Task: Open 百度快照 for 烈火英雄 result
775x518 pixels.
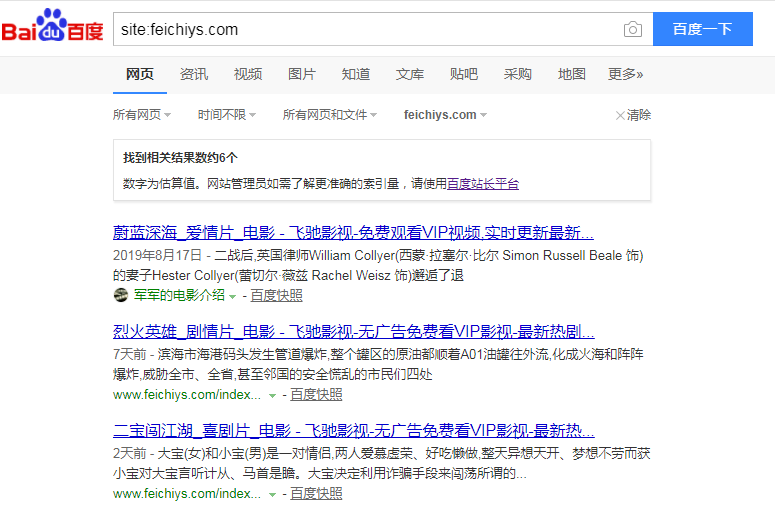Action: click(316, 395)
